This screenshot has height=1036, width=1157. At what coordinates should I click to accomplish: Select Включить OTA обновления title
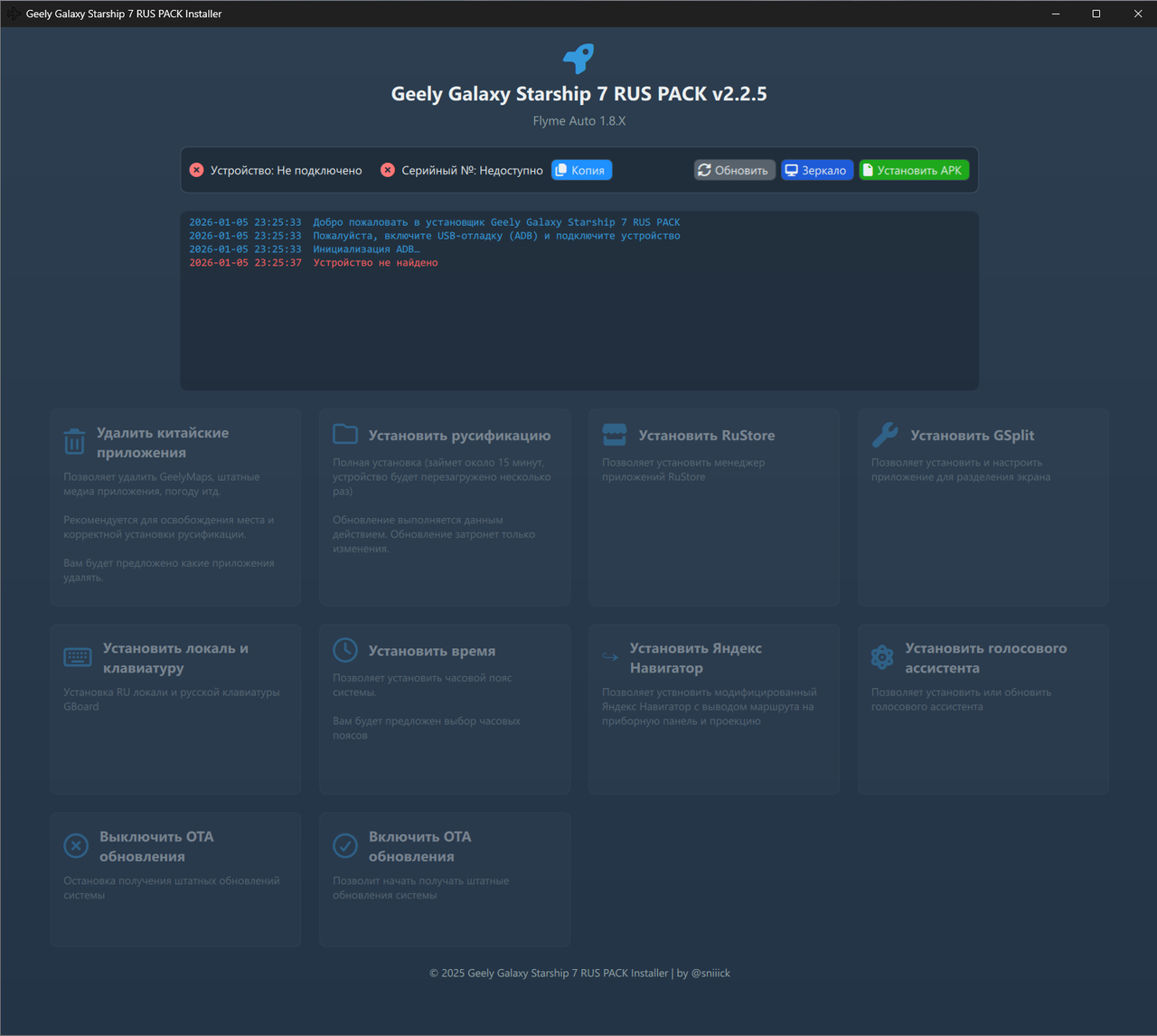click(x=420, y=846)
